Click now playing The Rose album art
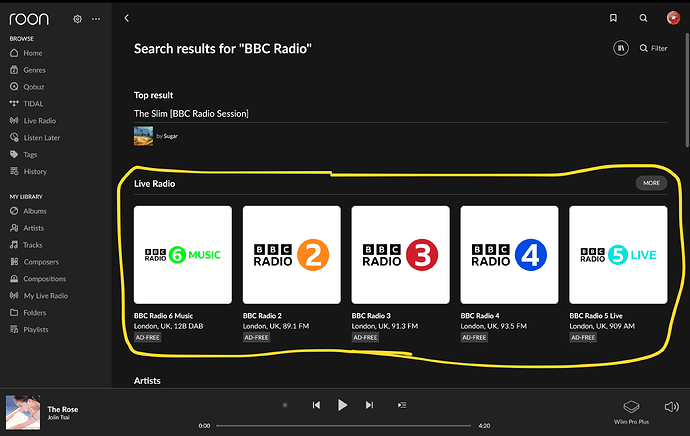 (23, 412)
